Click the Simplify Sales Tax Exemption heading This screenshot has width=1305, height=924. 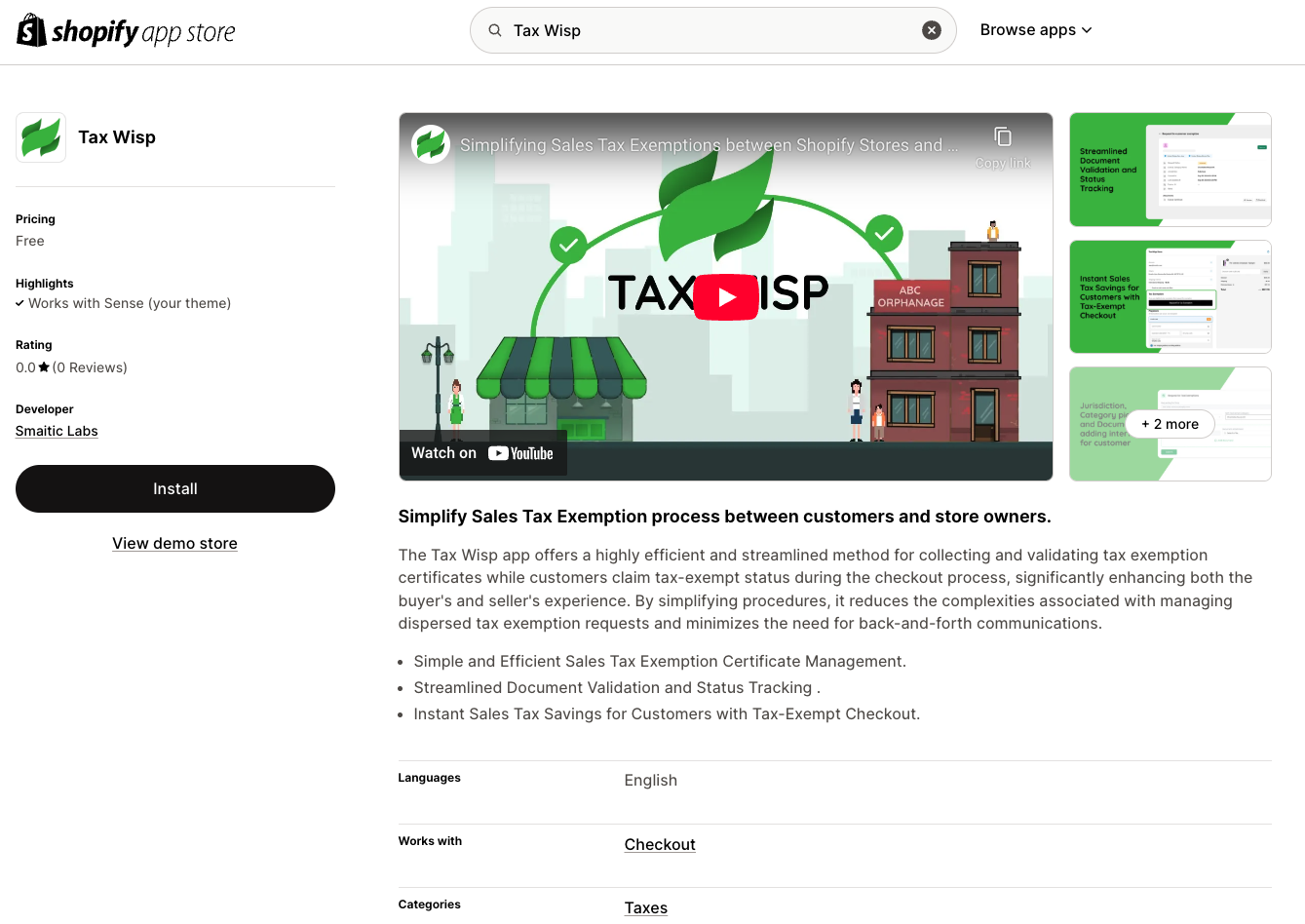coord(724,517)
